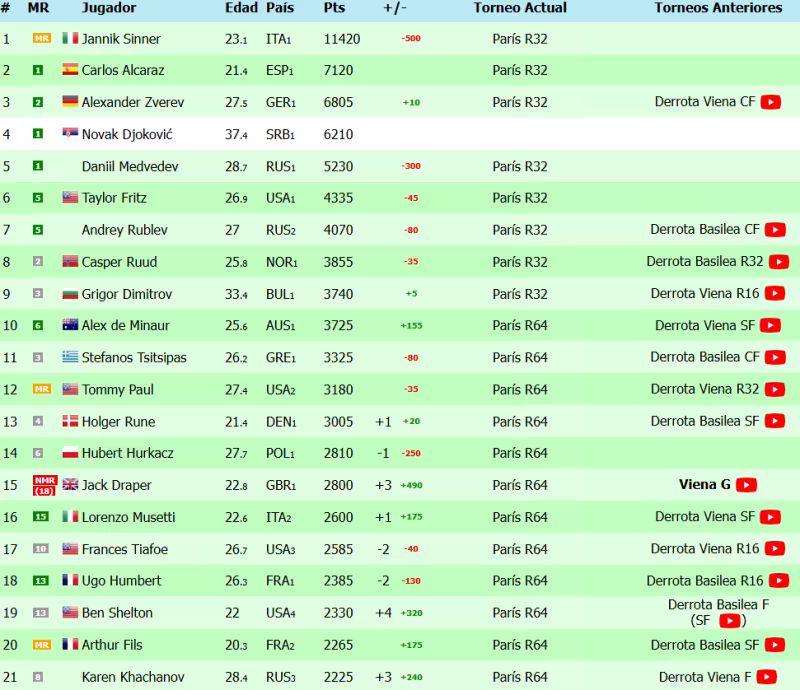Image resolution: width=800 pixels, height=690 pixels.
Task: Click YouTube icon in Lorenzo Musetti's row
Action: pyautogui.click(x=770, y=517)
